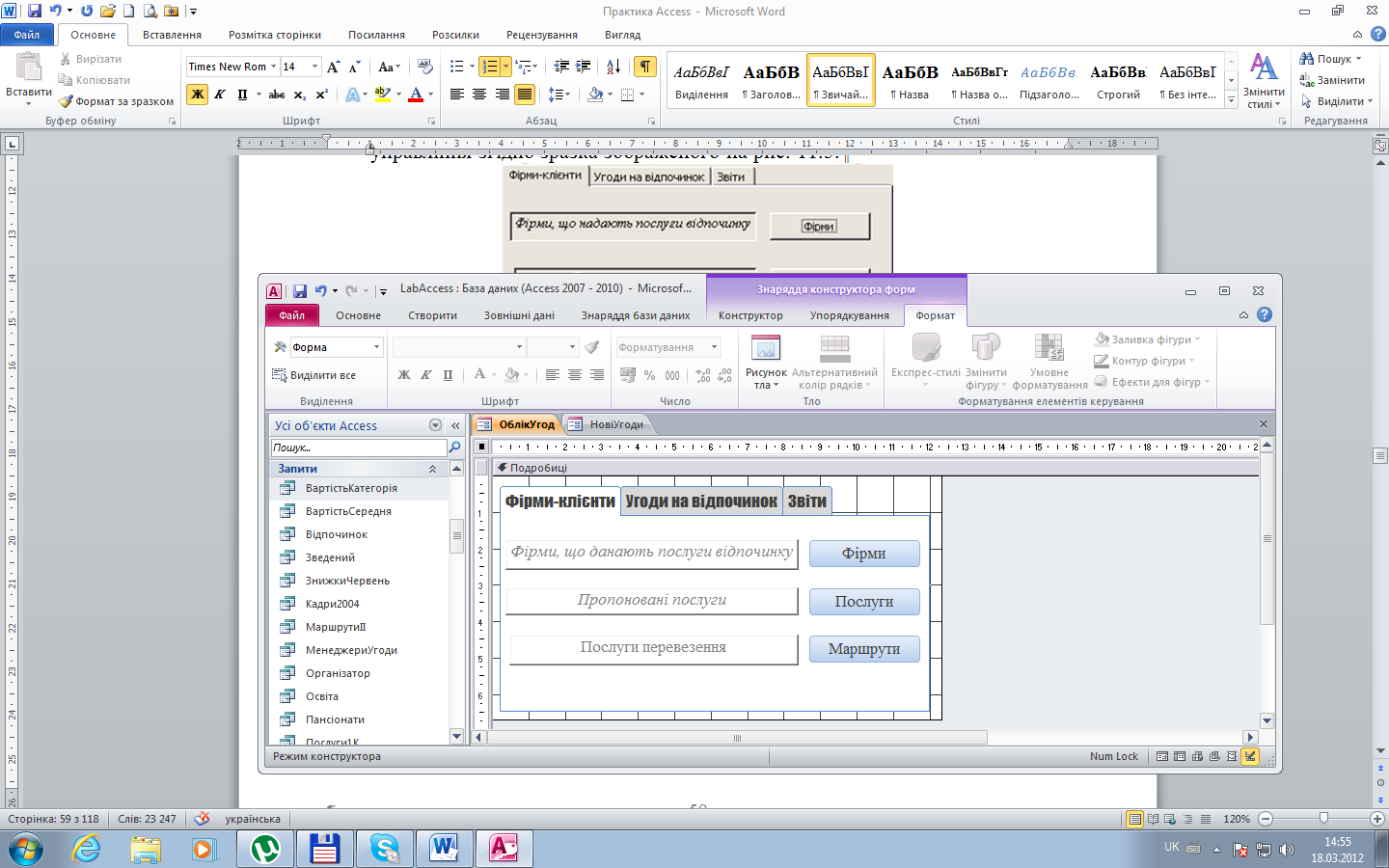
Task: Click increase indent icon in Word
Action: [584, 67]
